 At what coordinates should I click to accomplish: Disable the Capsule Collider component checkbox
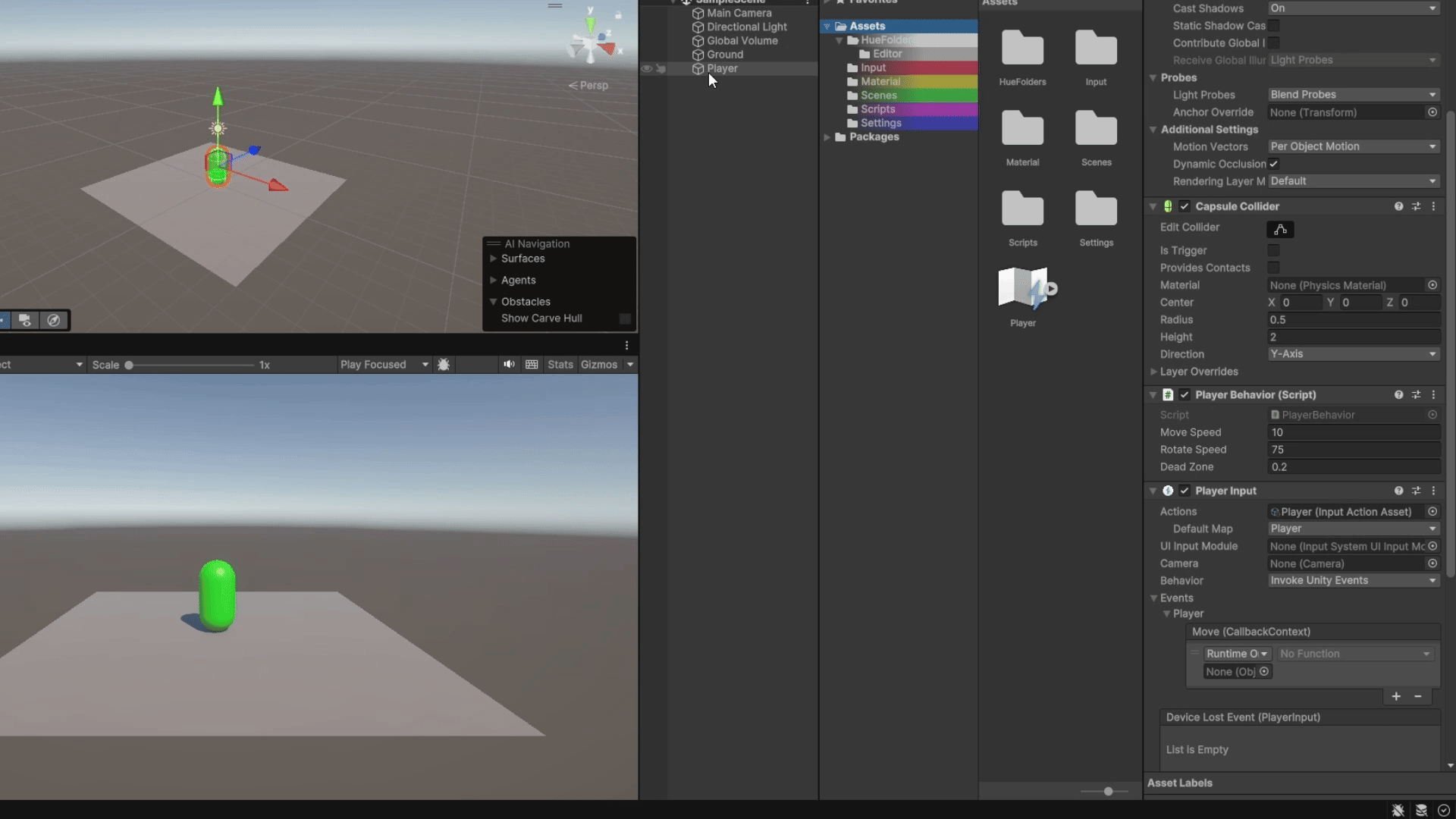click(x=1185, y=206)
